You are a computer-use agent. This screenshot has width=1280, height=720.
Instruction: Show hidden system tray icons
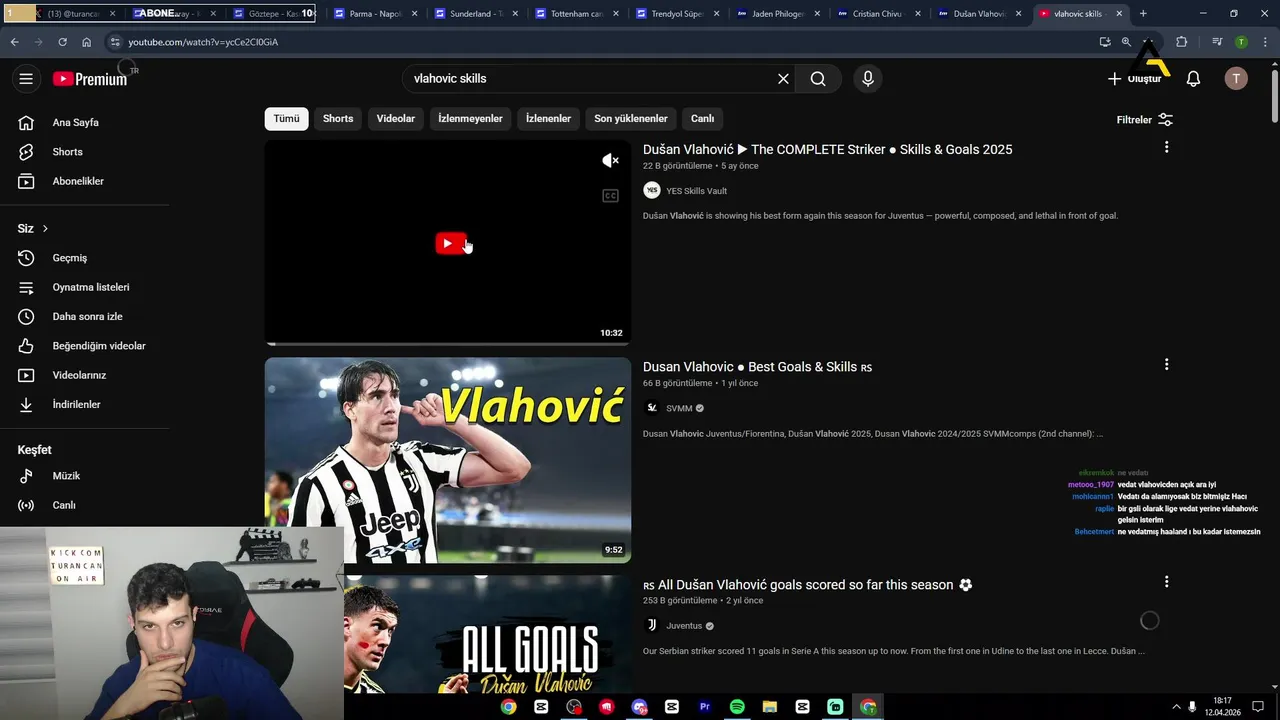pyautogui.click(x=1175, y=706)
